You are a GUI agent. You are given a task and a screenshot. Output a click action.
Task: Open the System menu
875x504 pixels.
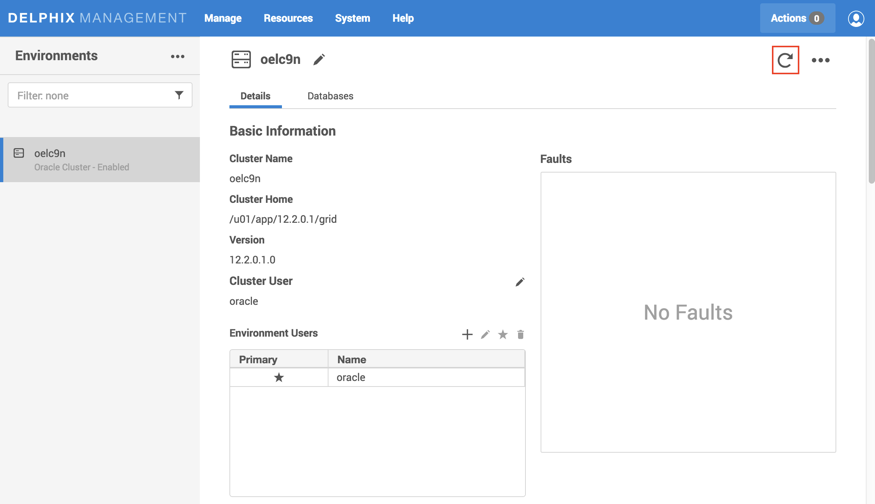(352, 18)
